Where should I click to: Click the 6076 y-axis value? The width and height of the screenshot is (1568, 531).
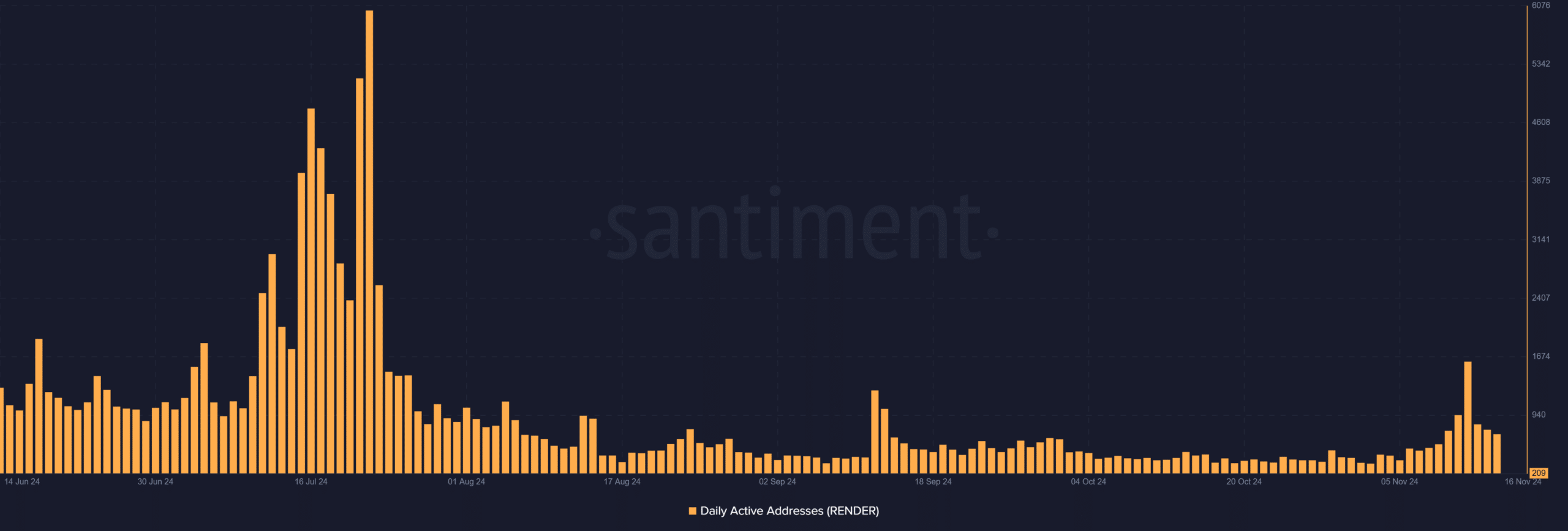click(1541, 6)
